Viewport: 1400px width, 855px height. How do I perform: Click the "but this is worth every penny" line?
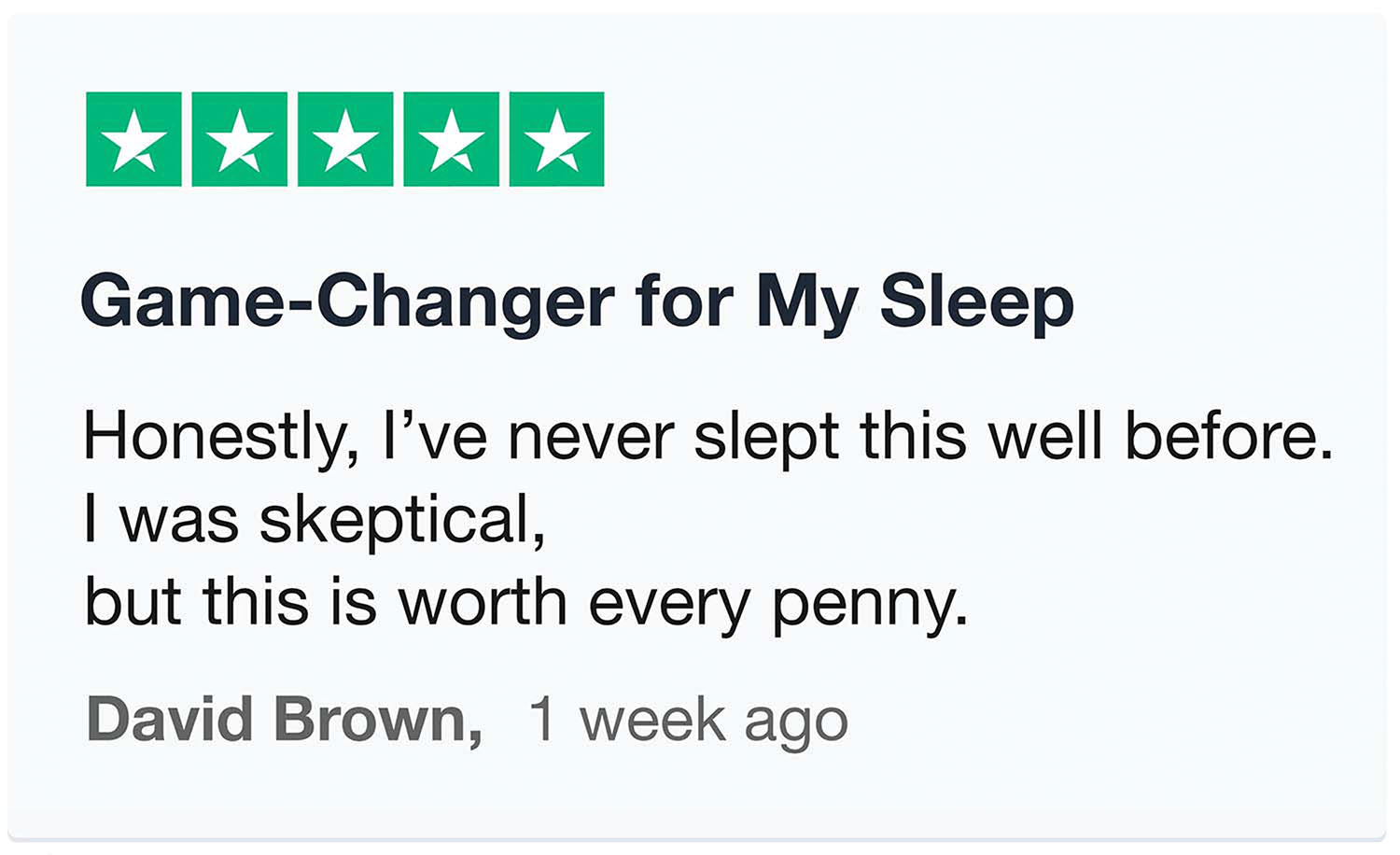click(x=526, y=602)
